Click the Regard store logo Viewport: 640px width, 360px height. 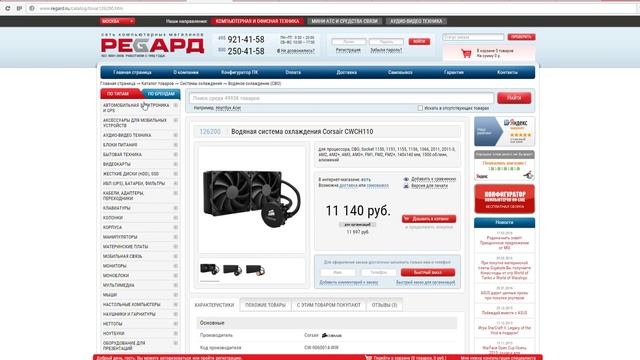(x=152, y=45)
